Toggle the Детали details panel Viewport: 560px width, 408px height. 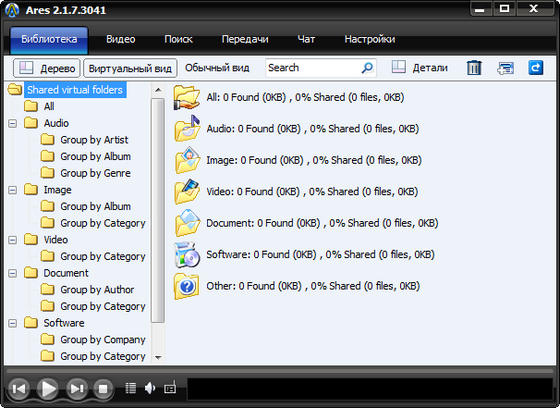click(x=420, y=68)
